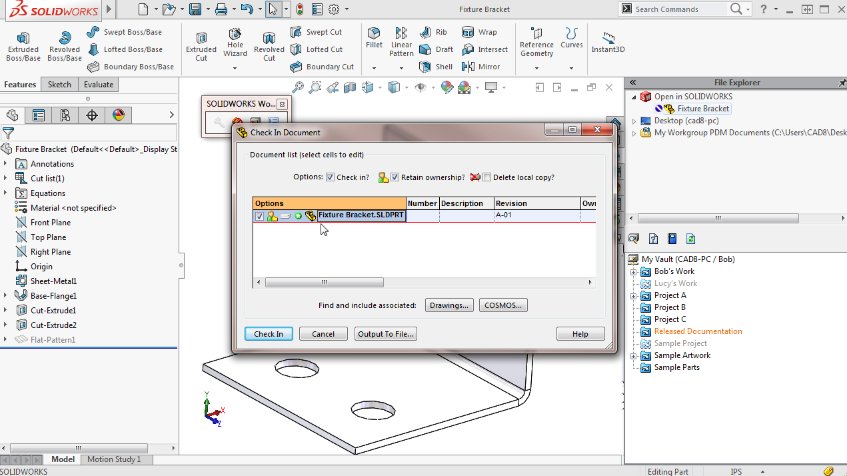The image size is (847, 476).
Task: Select Fixture Bracket in File Explorer
Action: [x=703, y=109]
